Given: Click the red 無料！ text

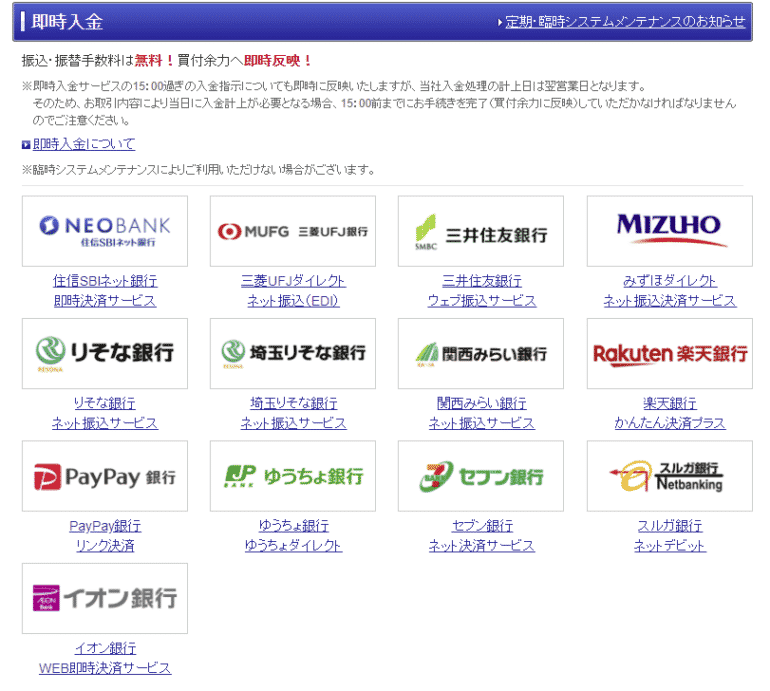Looking at the screenshot, I should (x=154, y=60).
